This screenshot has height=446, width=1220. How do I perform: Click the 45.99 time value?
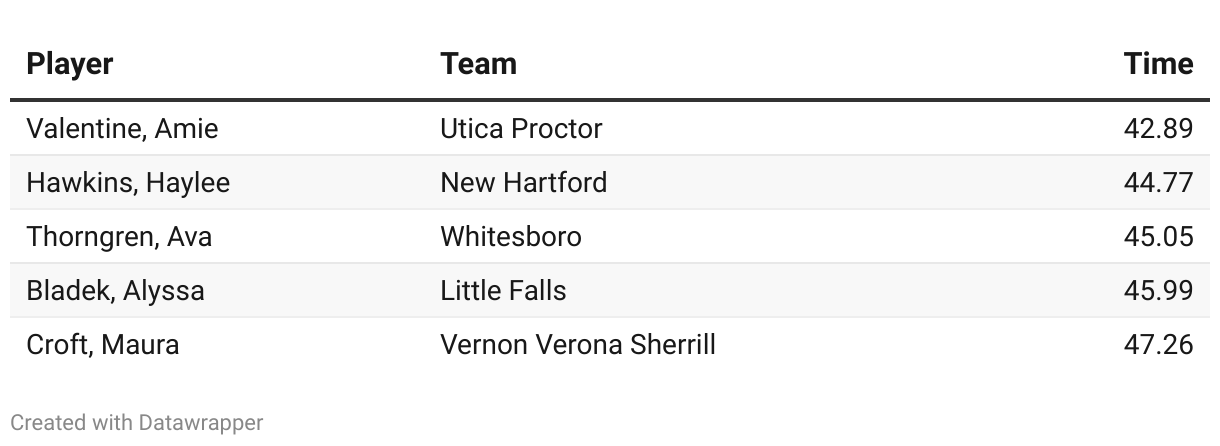1158,291
